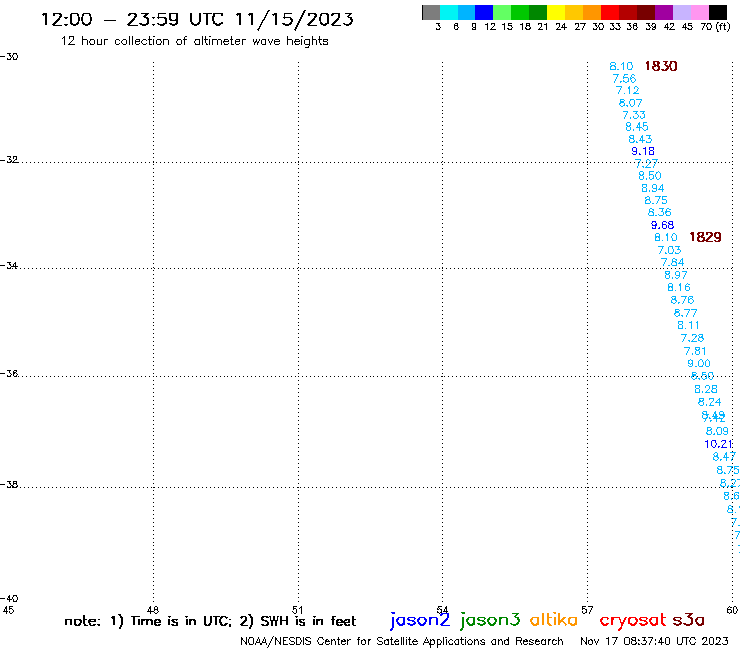This screenshot has height=650, width=740.
Task: Click the black legend color swatch
Action: coord(718,12)
